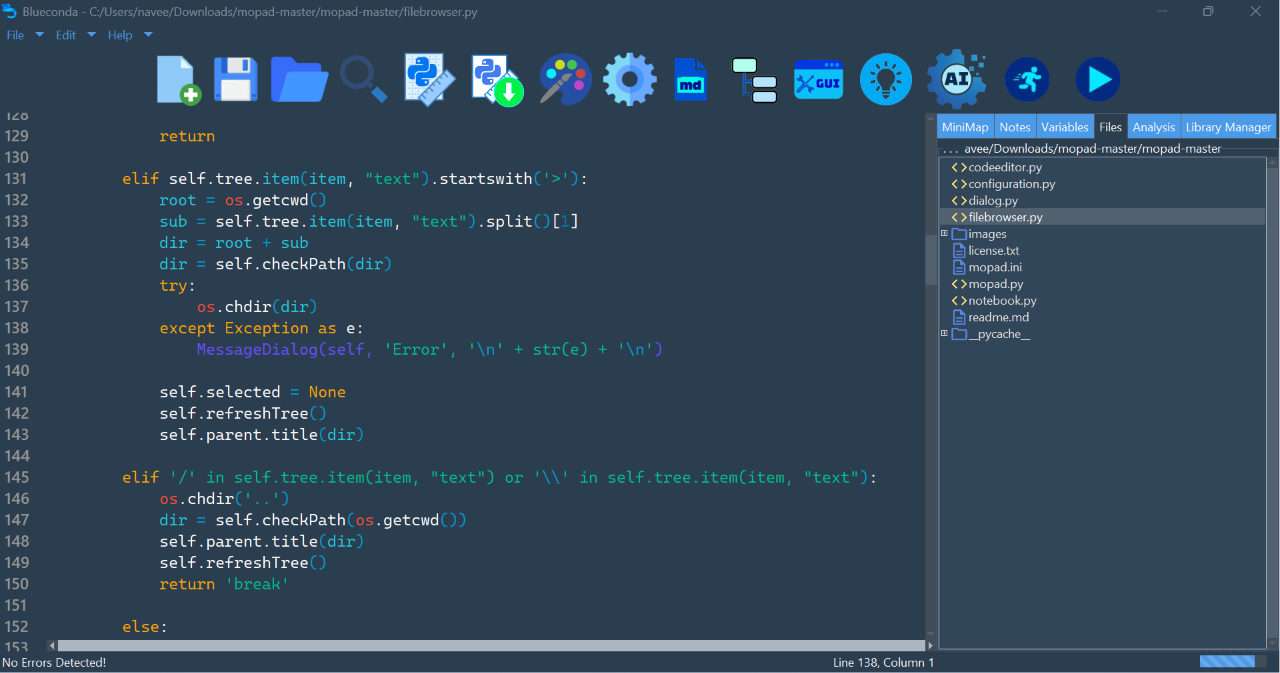This screenshot has height=673, width=1280.
Task: Select the Files tab
Action: pos(1110,127)
